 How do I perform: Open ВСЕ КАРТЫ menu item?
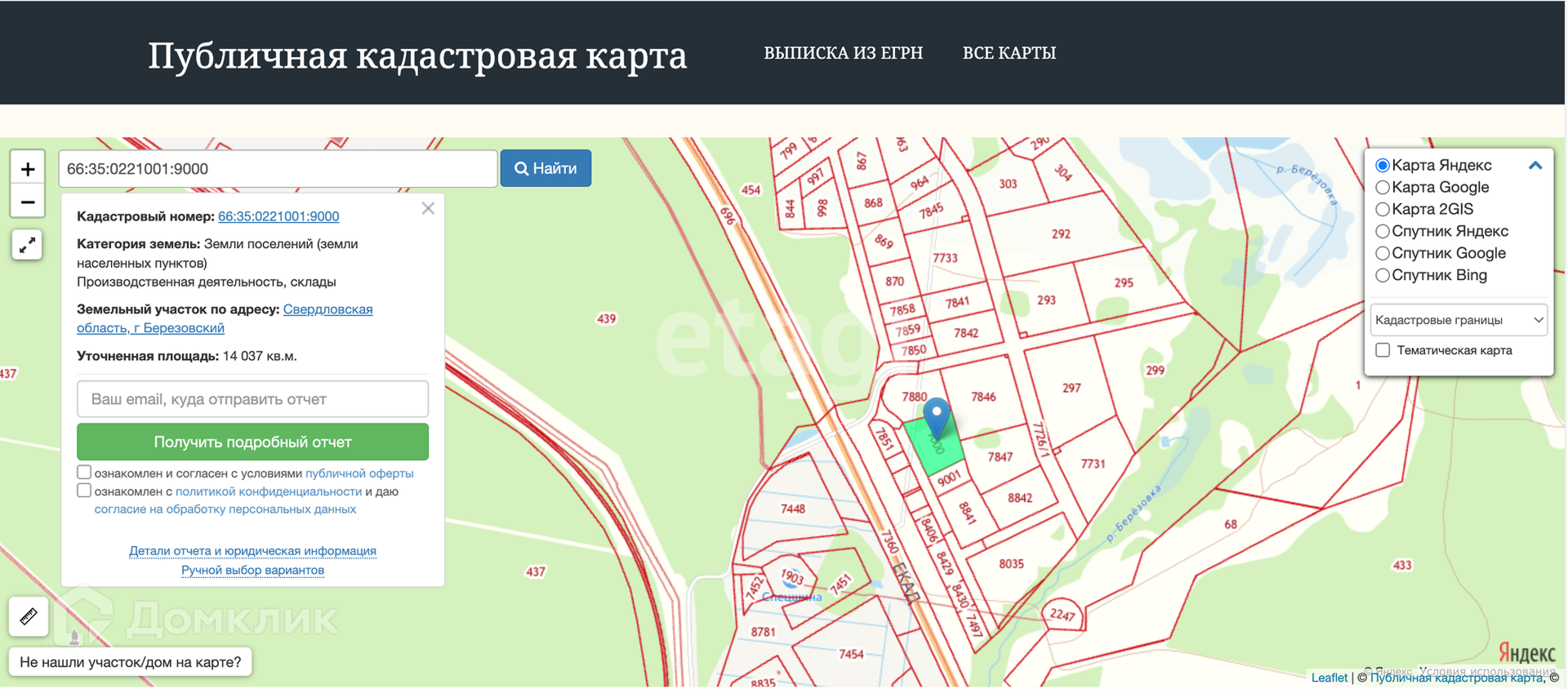(1009, 53)
